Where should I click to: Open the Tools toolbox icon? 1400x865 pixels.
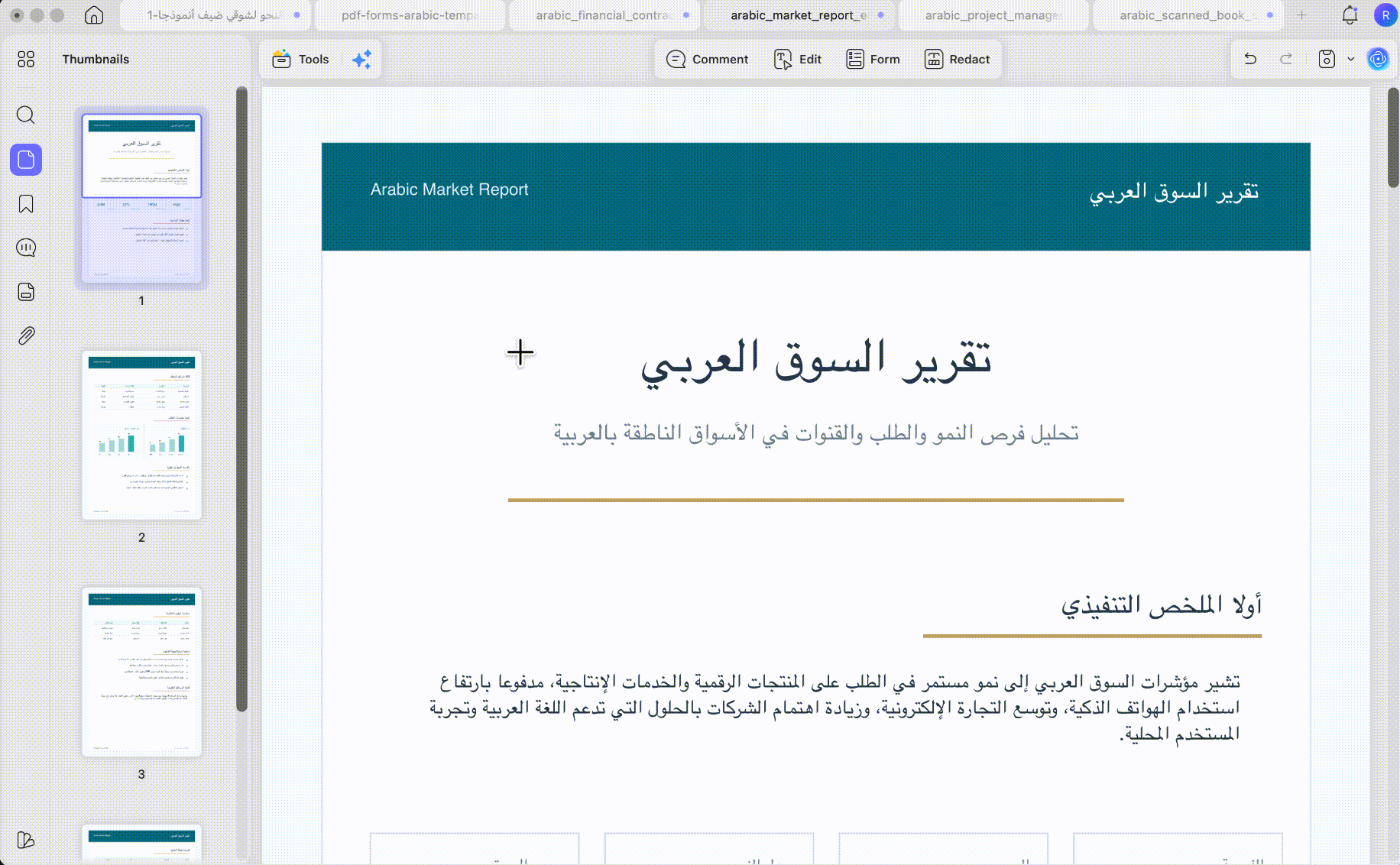point(281,59)
